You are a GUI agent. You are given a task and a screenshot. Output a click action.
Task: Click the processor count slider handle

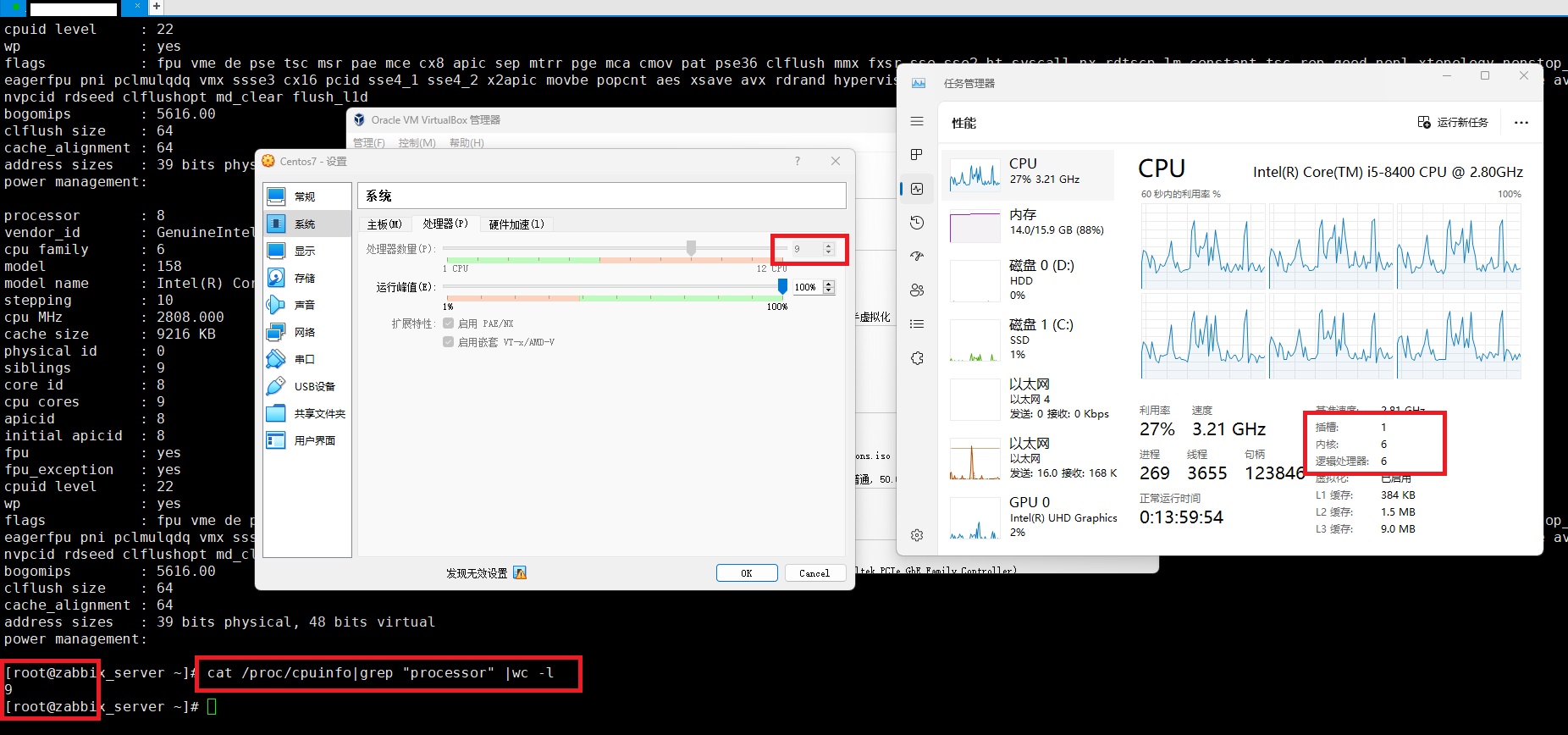(691, 247)
